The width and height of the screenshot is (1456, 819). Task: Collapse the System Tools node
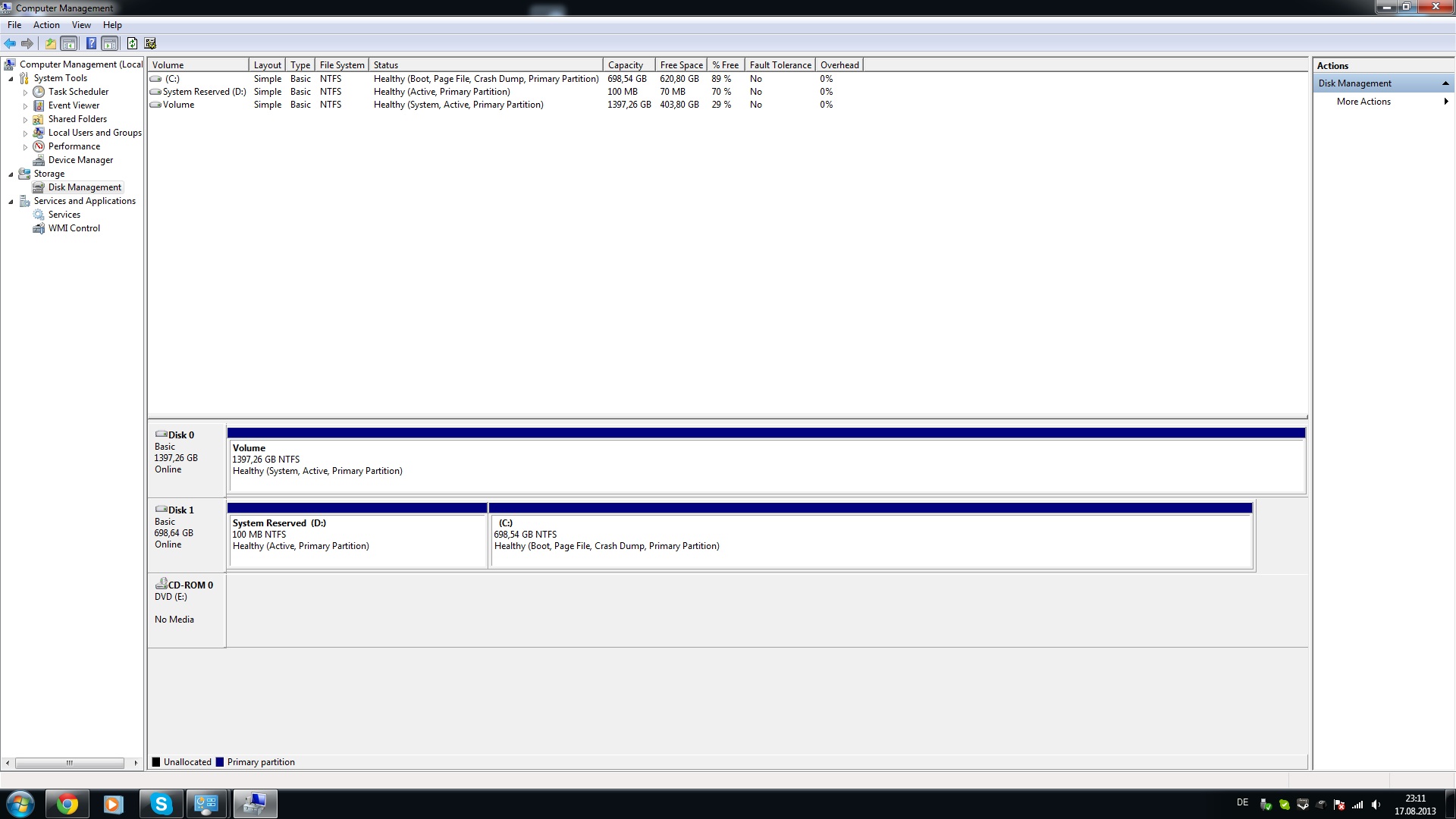pyautogui.click(x=11, y=79)
